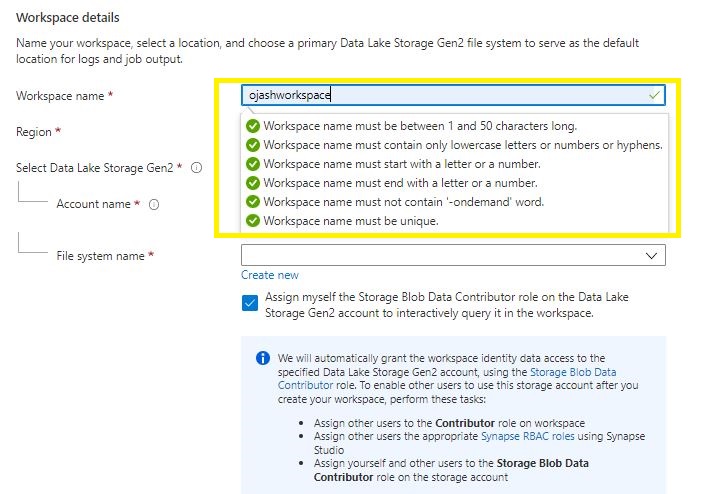Screen dimensions: 726x494
Task: Click green check for must be unique rule
Action: [x=253, y=221]
